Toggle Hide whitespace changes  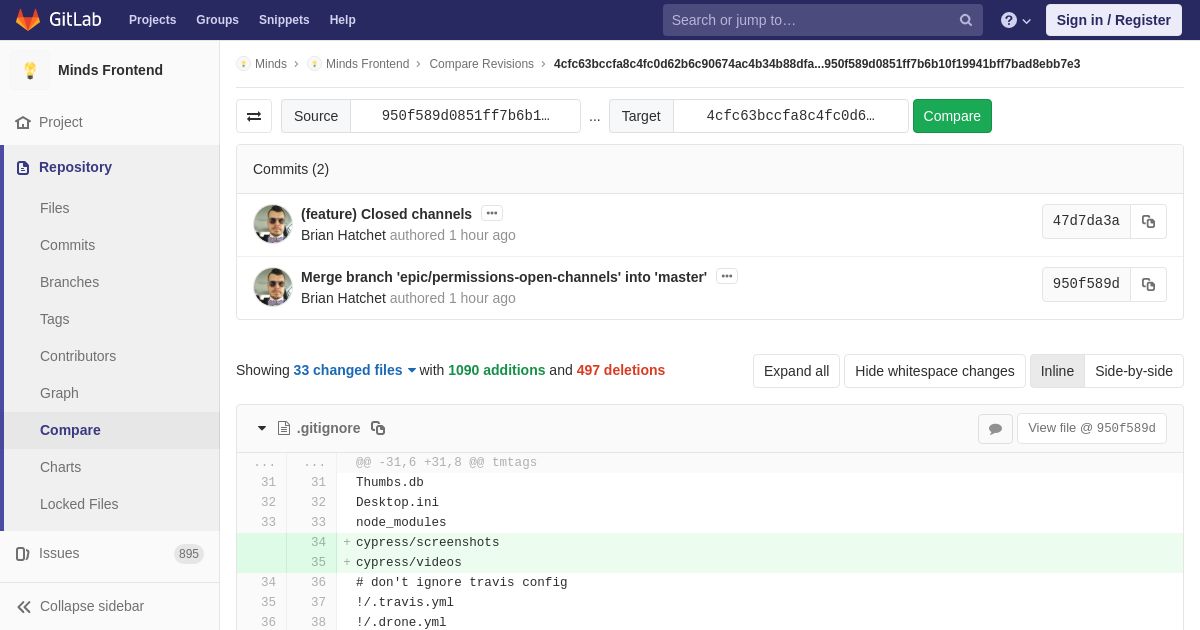(x=934, y=371)
